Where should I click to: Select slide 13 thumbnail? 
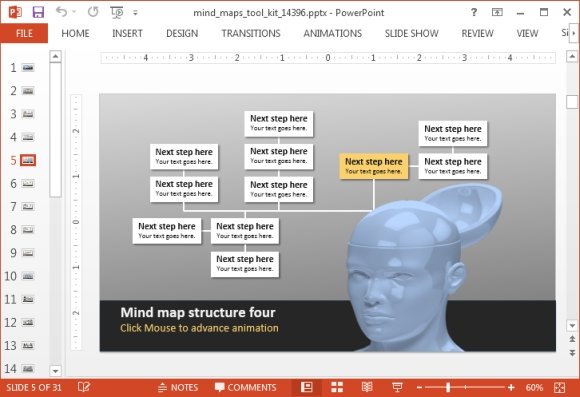(x=28, y=346)
